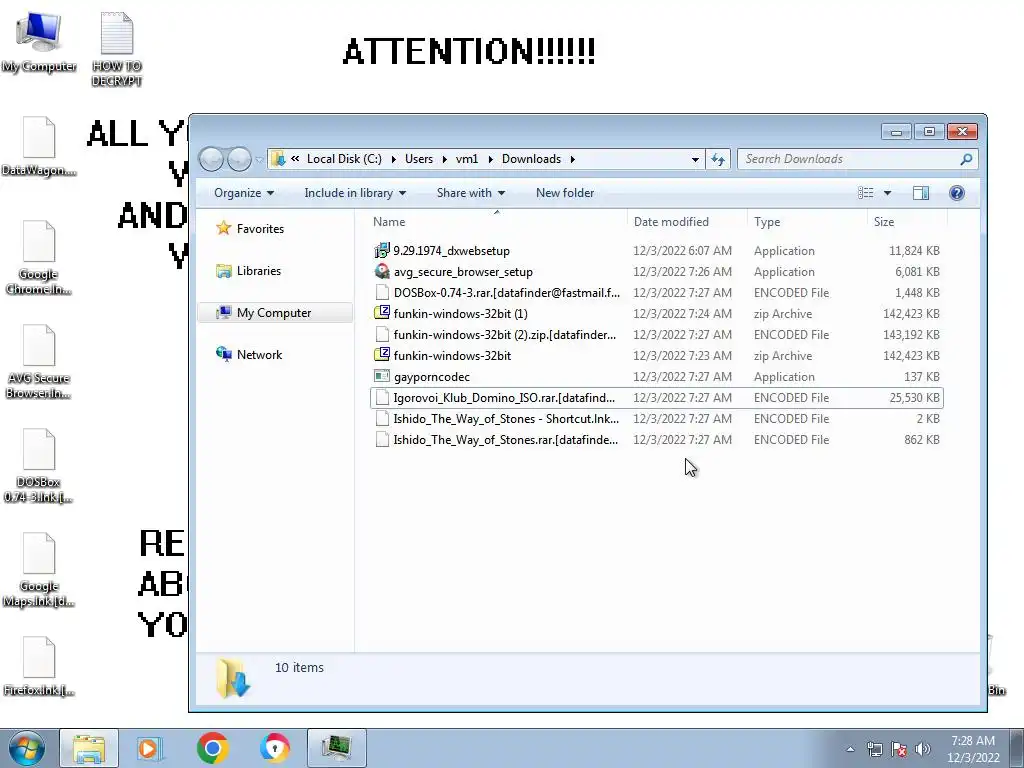This screenshot has height=768, width=1024.
Task: Click the network tray icon
Action: pyautogui.click(x=874, y=749)
